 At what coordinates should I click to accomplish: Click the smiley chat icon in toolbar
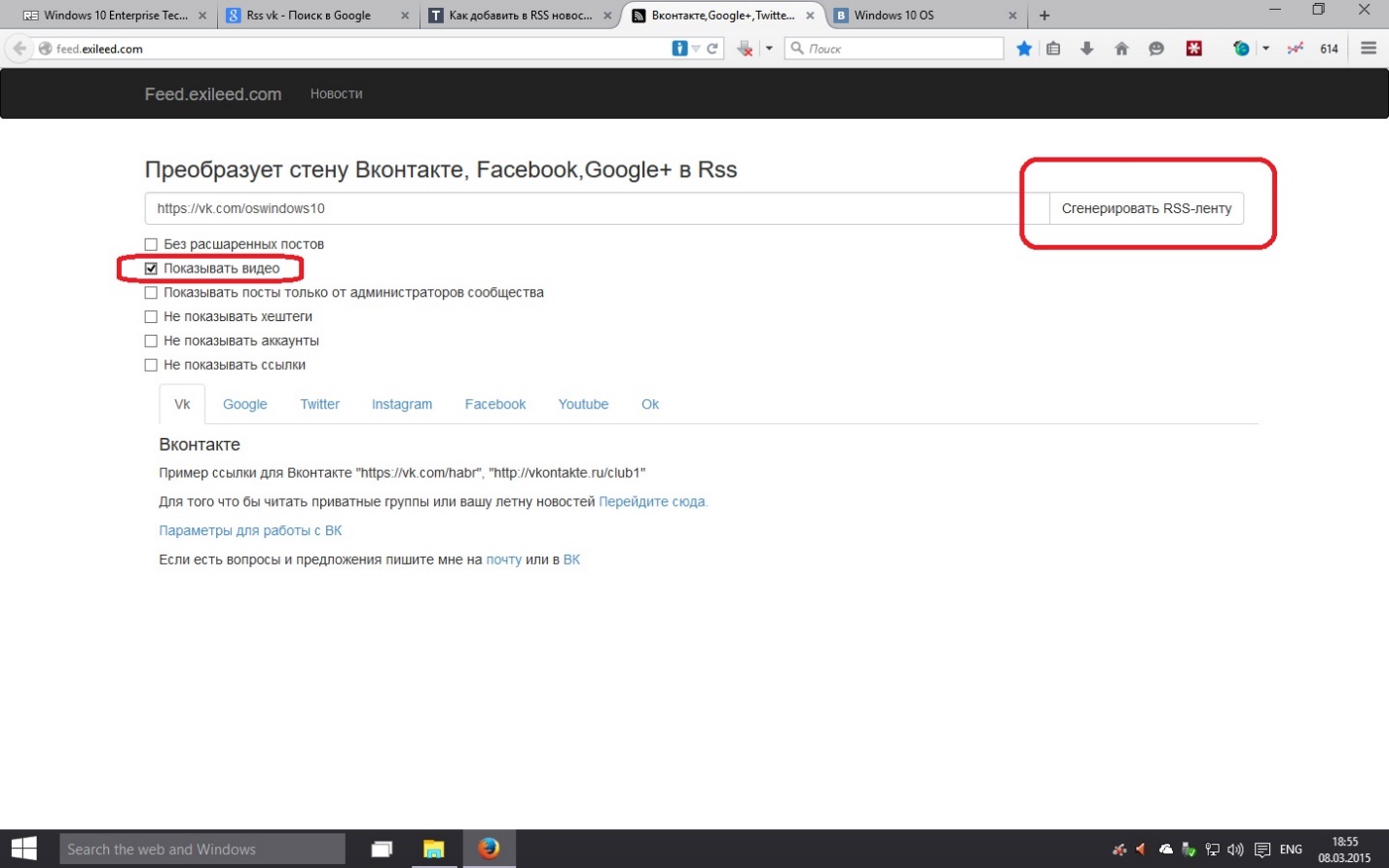tap(1156, 48)
